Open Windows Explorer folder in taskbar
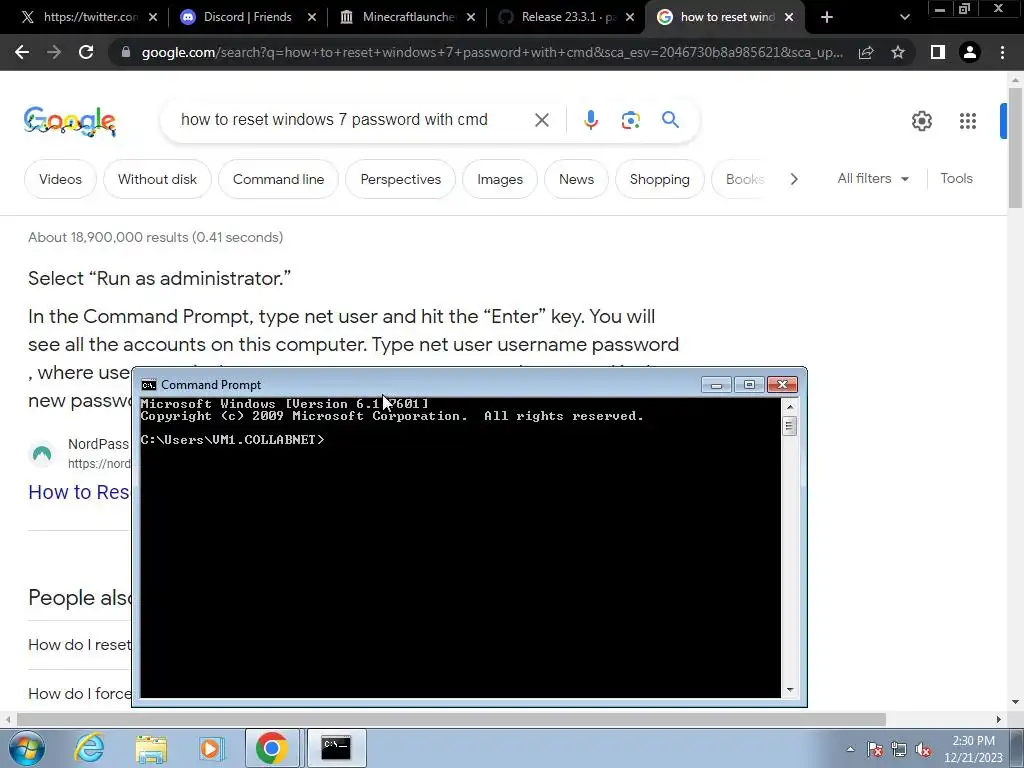 click(151, 749)
